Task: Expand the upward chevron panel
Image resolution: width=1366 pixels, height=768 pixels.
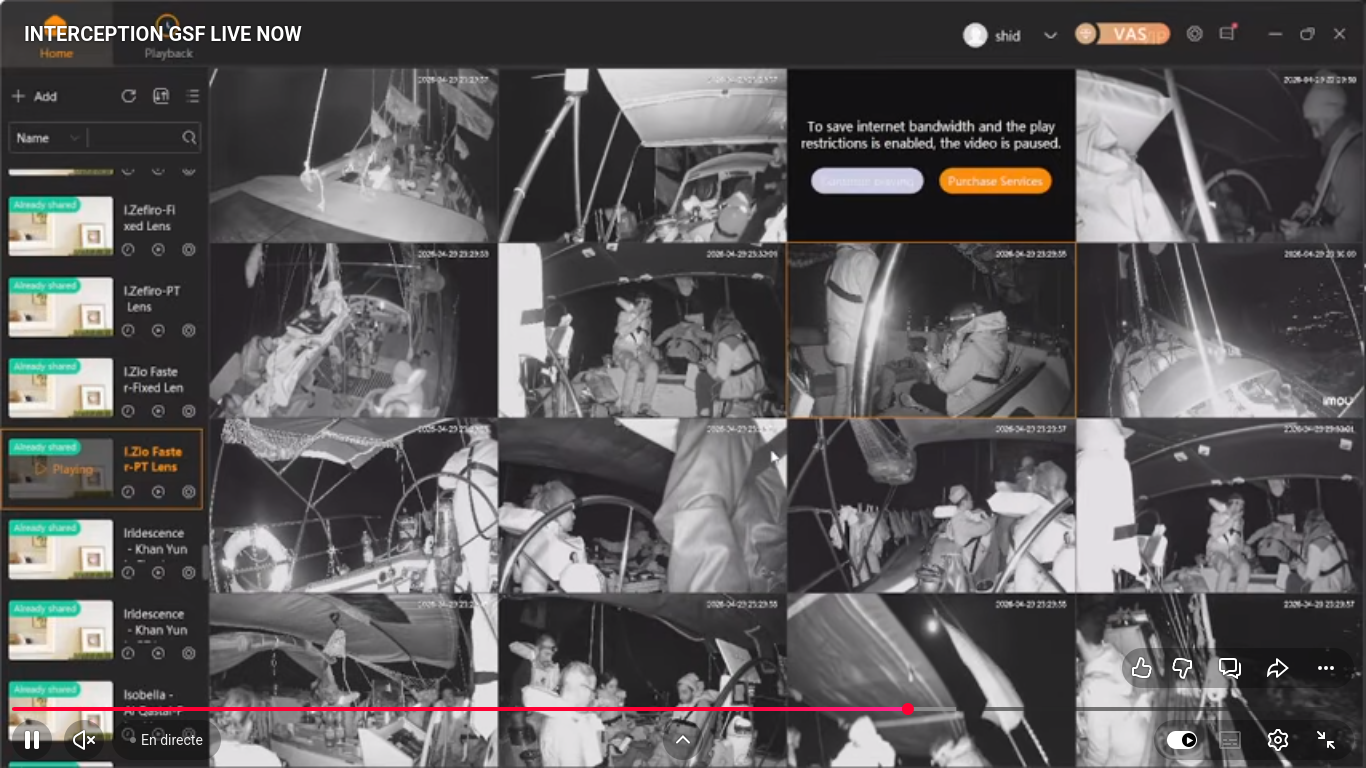Action: (x=683, y=740)
